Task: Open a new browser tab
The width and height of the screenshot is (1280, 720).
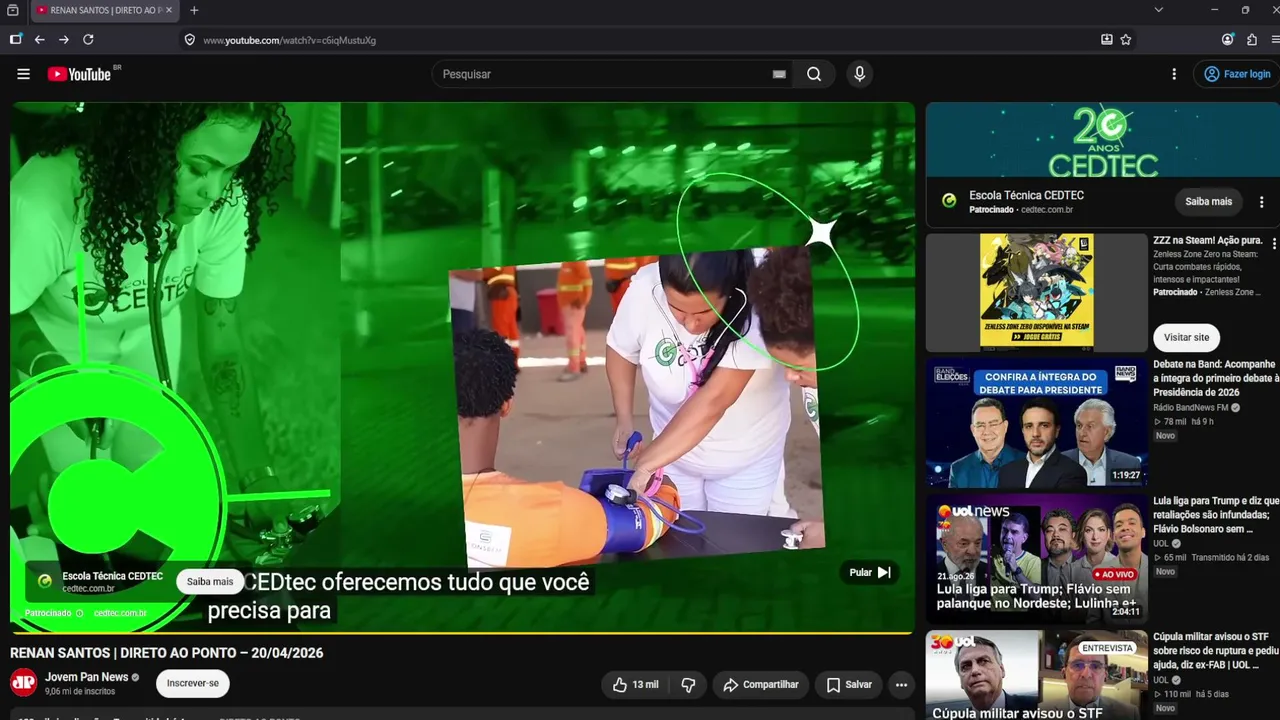Action: click(194, 10)
